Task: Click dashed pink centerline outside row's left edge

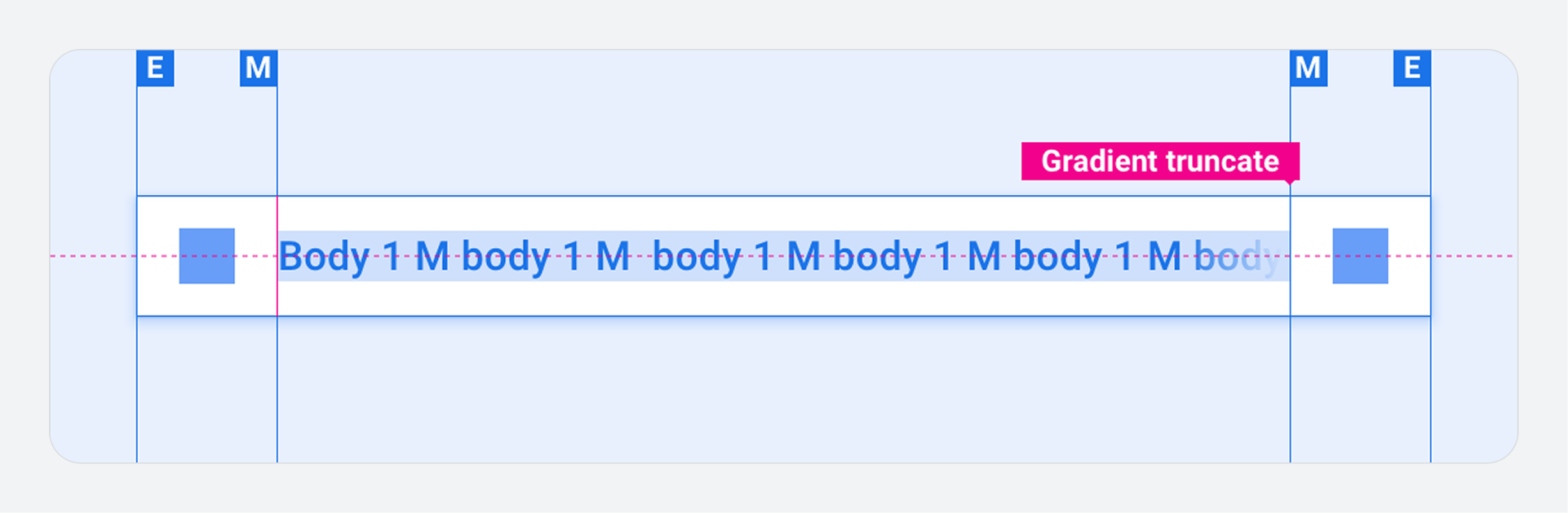Action: tap(93, 256)
